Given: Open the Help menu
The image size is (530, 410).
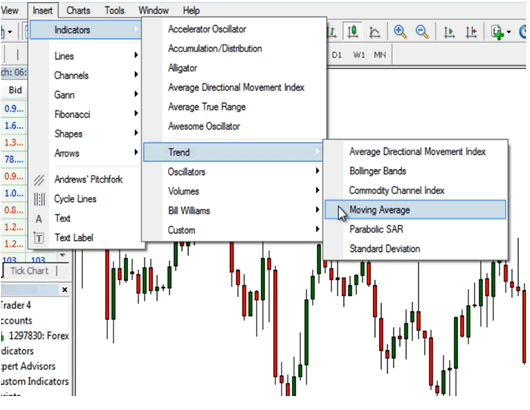Looking at the screenshot, I should pyautogui.click(x=191, y=10).
